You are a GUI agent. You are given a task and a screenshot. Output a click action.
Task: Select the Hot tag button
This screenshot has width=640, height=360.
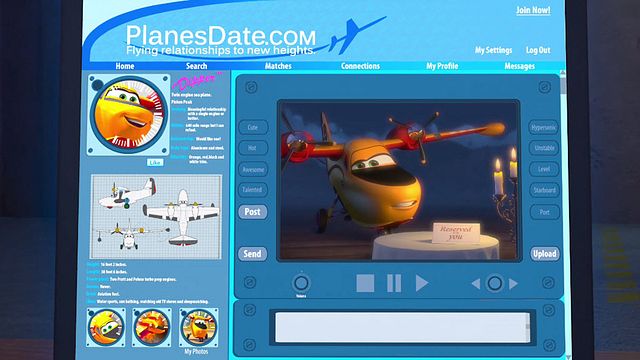click(253, 148)
